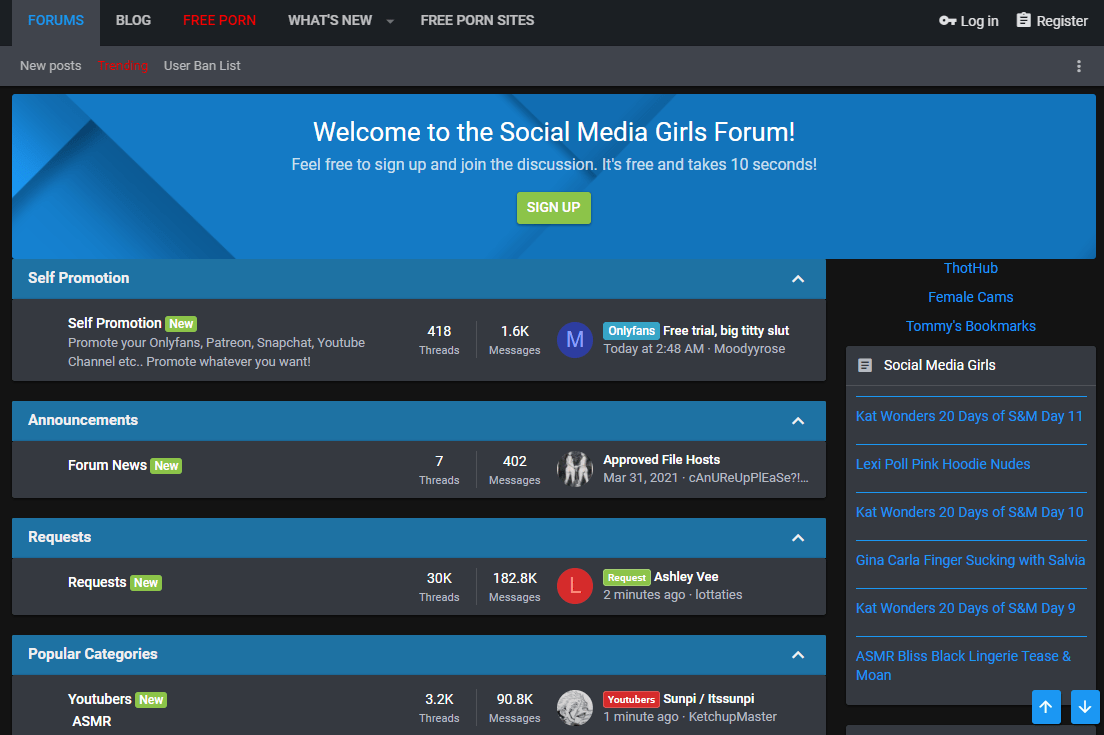The image size is (1104, 735).
Task: Open the Forum News forum
Action: tap(107, 465)
